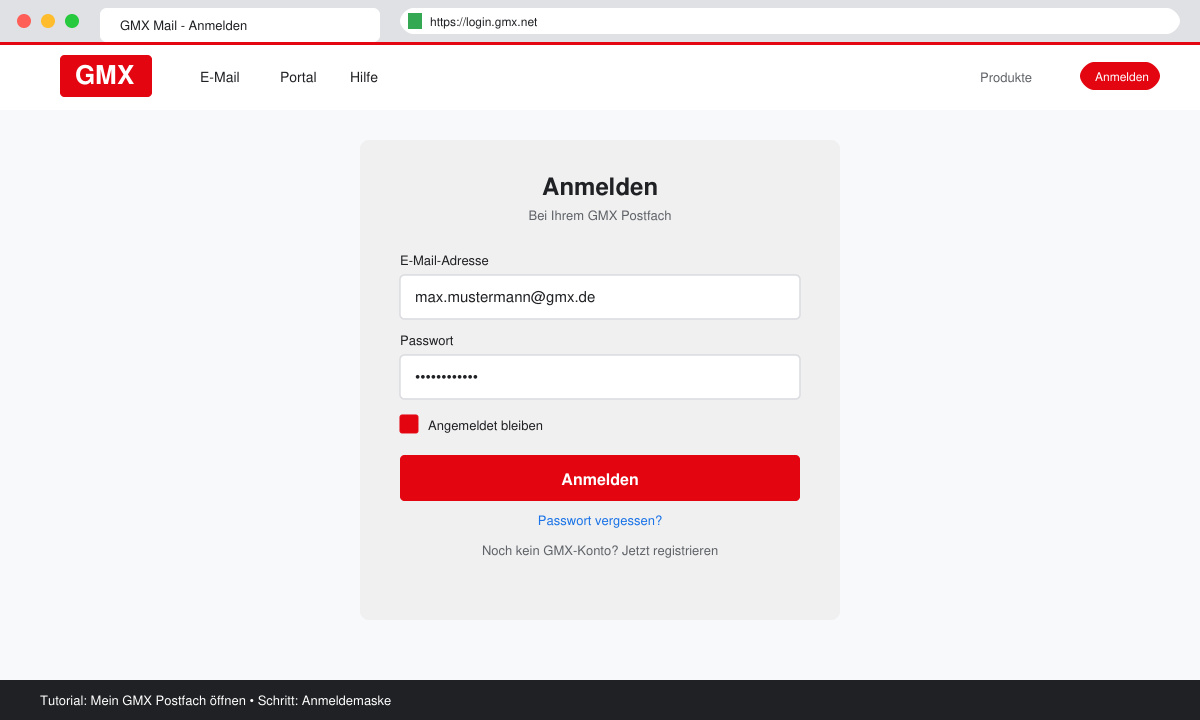Click the green maximize window button
Screen dimensions: 1200x720
pyautogui.click(x=72, y=21)
